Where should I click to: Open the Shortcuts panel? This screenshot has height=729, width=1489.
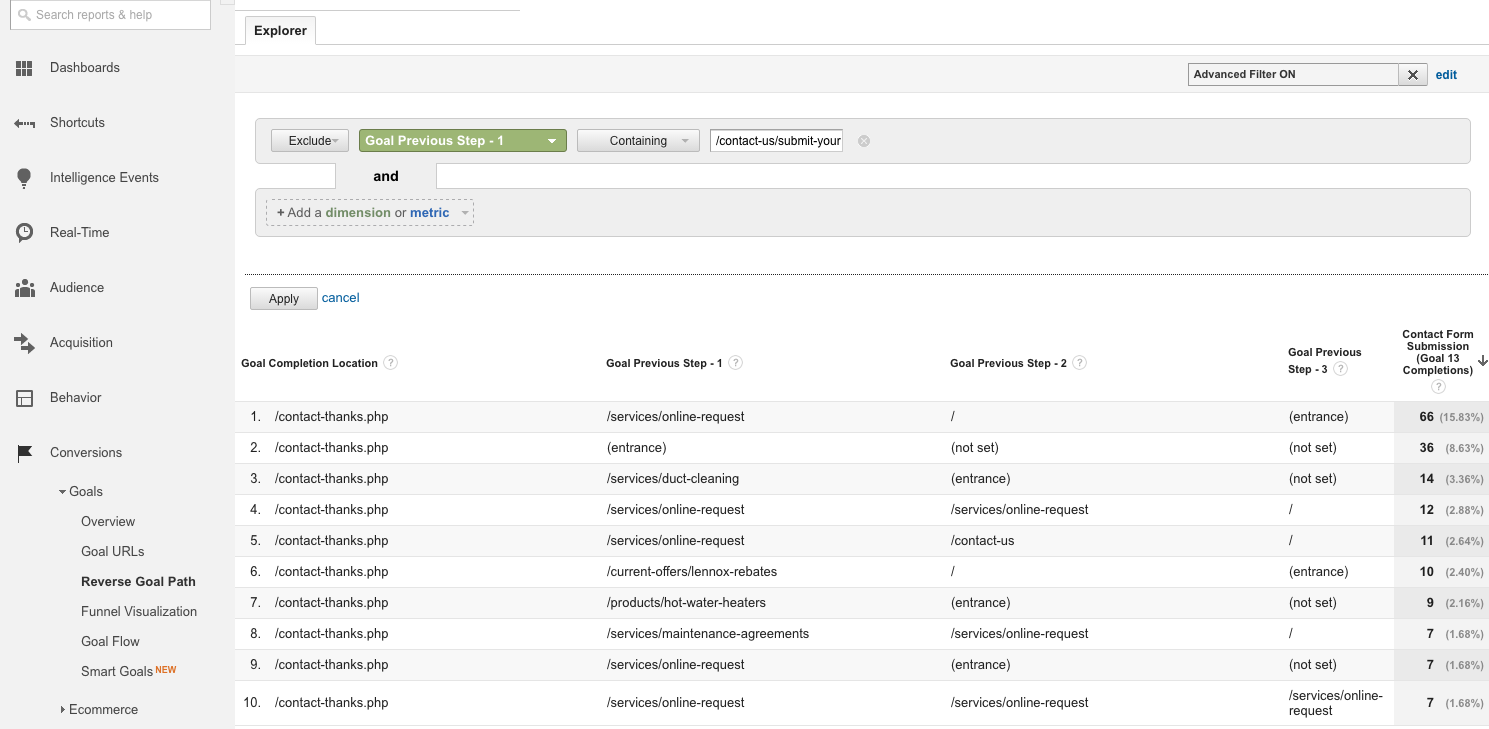point(77,122)
